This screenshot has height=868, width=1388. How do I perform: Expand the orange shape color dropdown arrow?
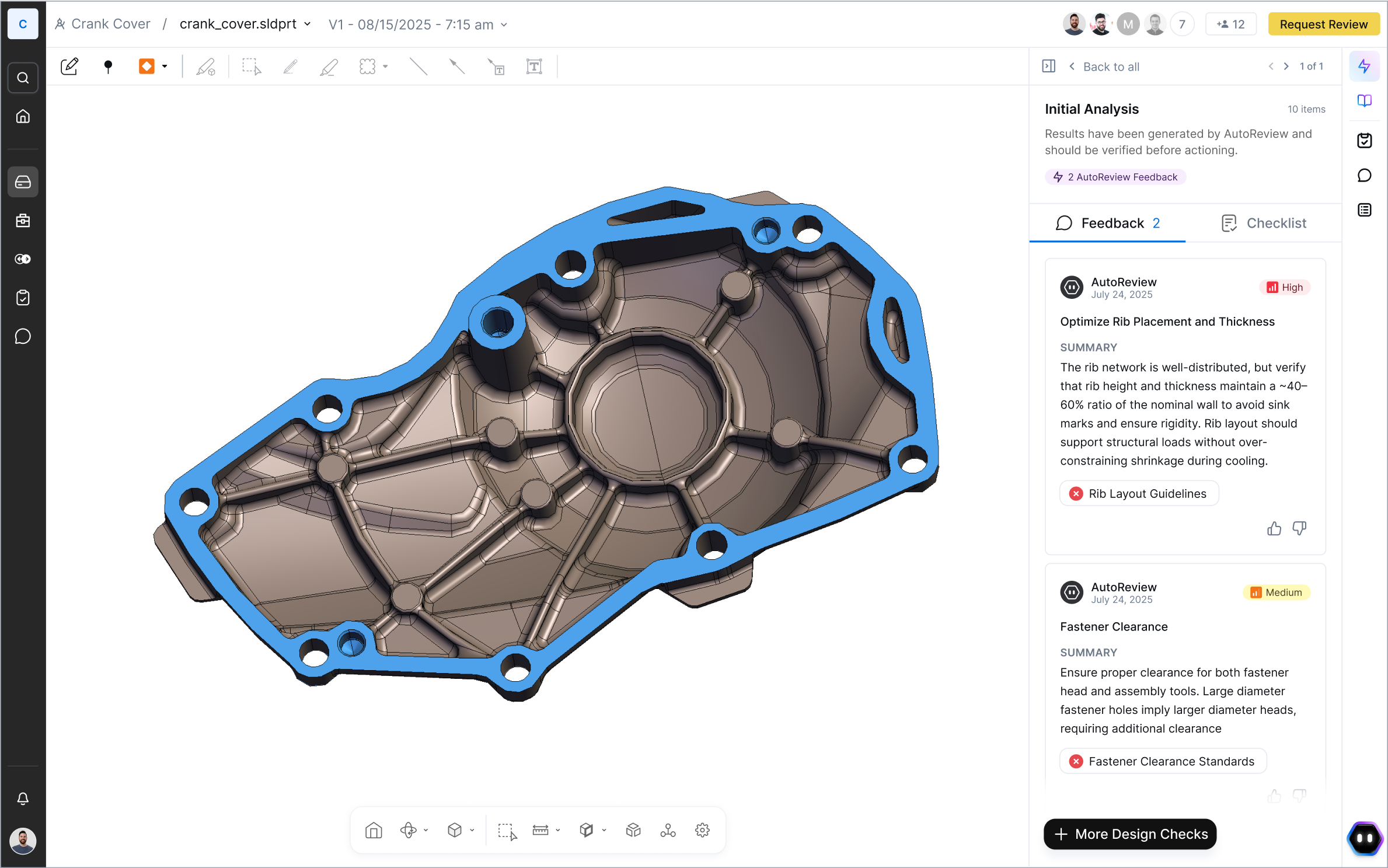[165, 67]
